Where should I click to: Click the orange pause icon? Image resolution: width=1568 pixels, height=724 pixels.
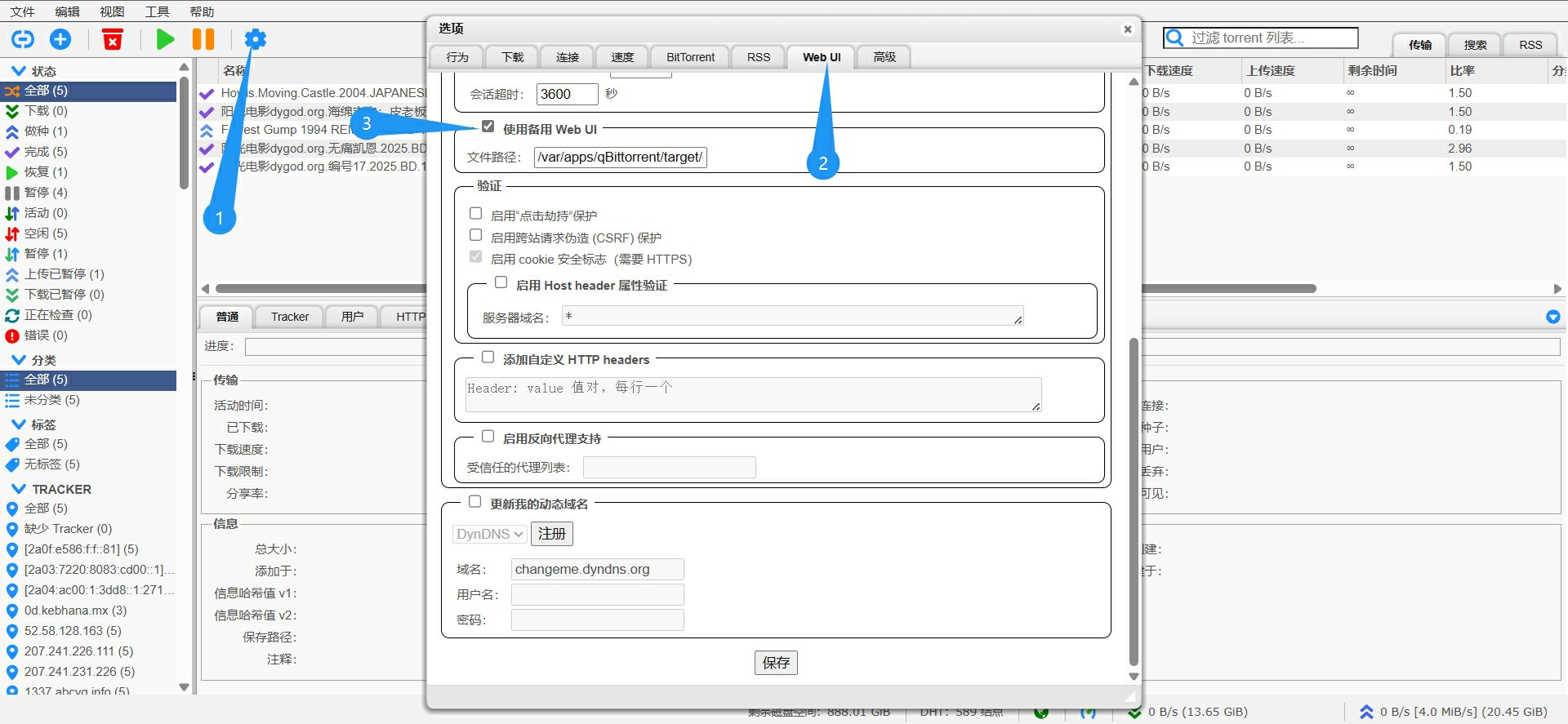[203, 39]
